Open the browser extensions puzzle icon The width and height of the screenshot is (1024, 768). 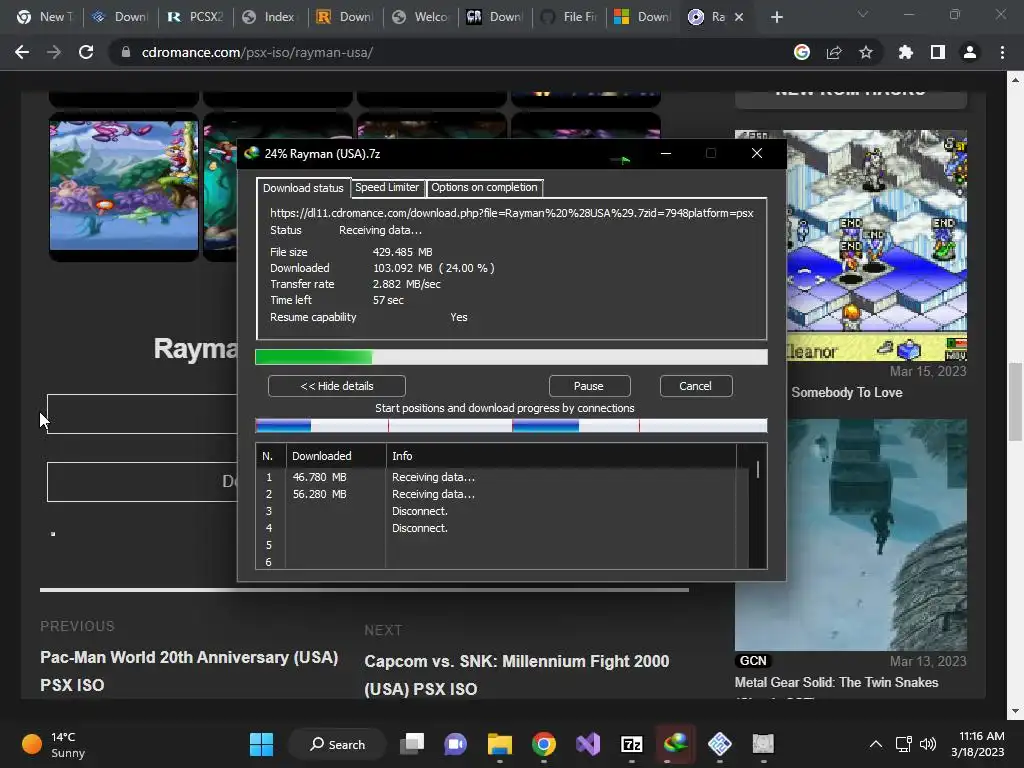pyautogui.click(x=905, y=52)
